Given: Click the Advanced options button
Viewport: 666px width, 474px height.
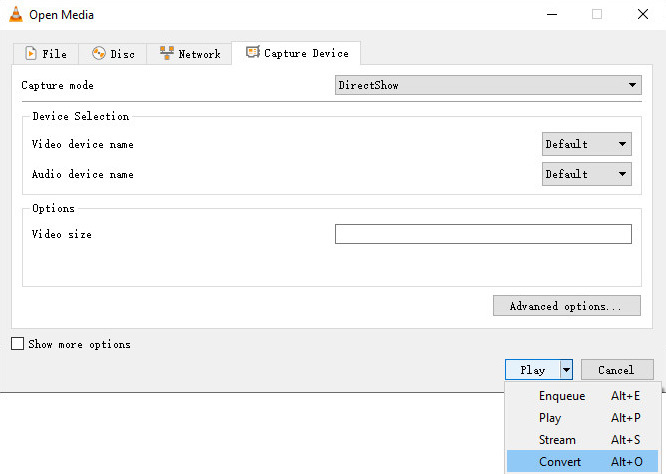Looking at the screenshot, I should tap(567, 306).
